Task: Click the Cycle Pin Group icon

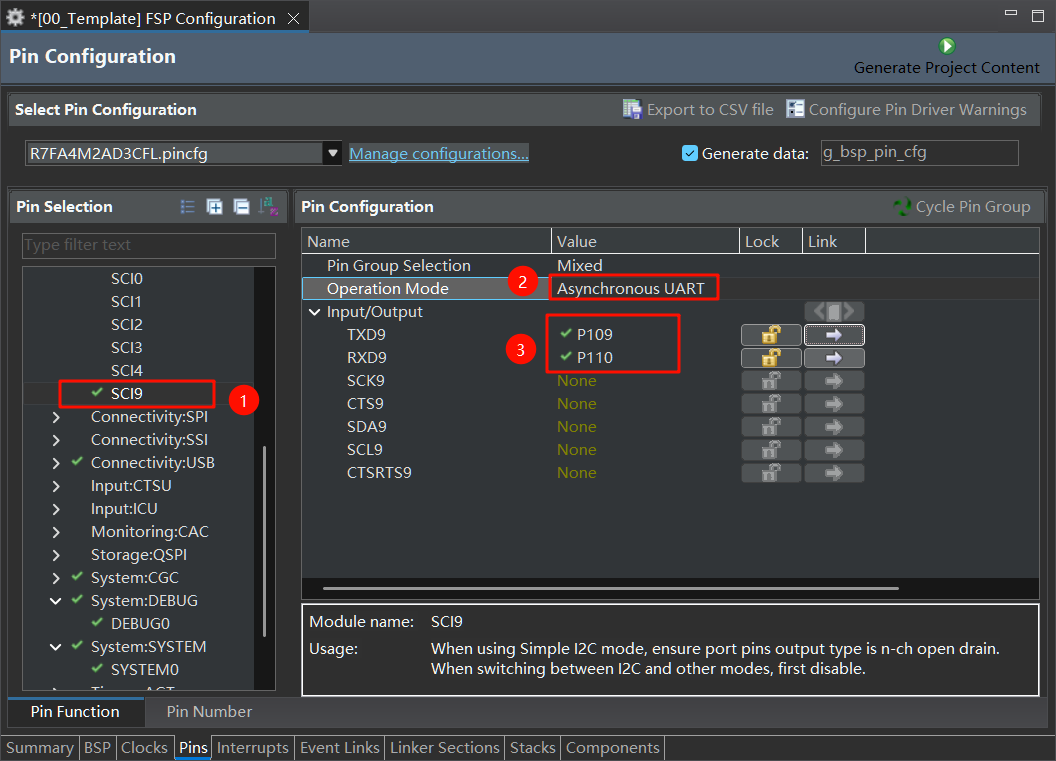Action: [x=902, y=207]
